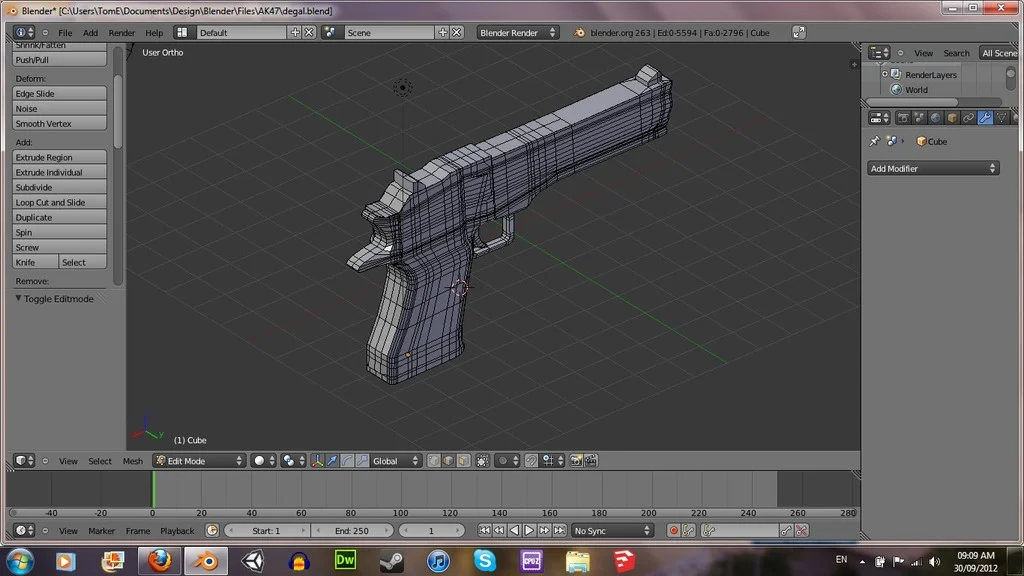Select vertex select mode icon

(x=434, y=460)
